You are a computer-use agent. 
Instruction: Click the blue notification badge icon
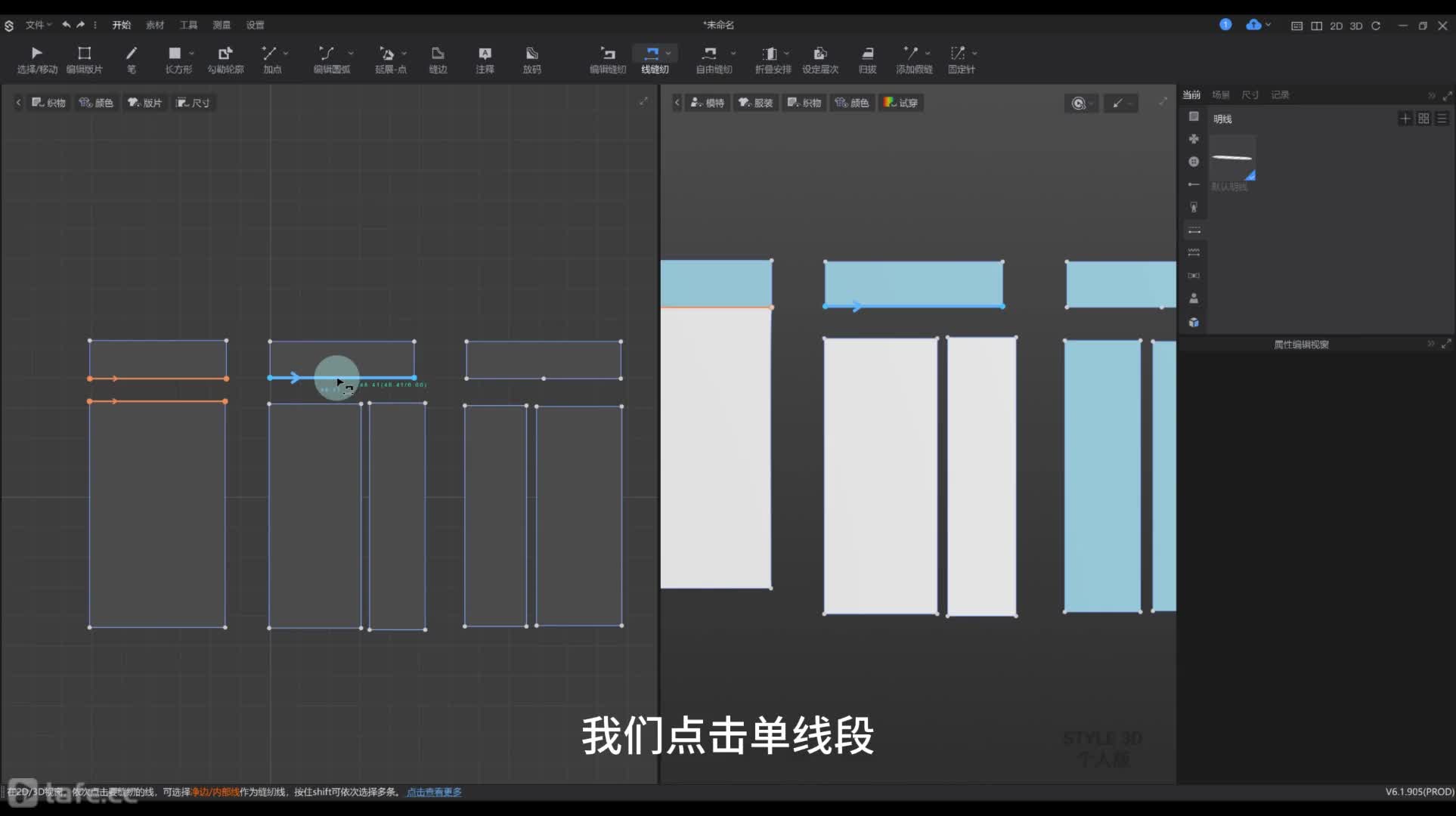click(1225, 25)
